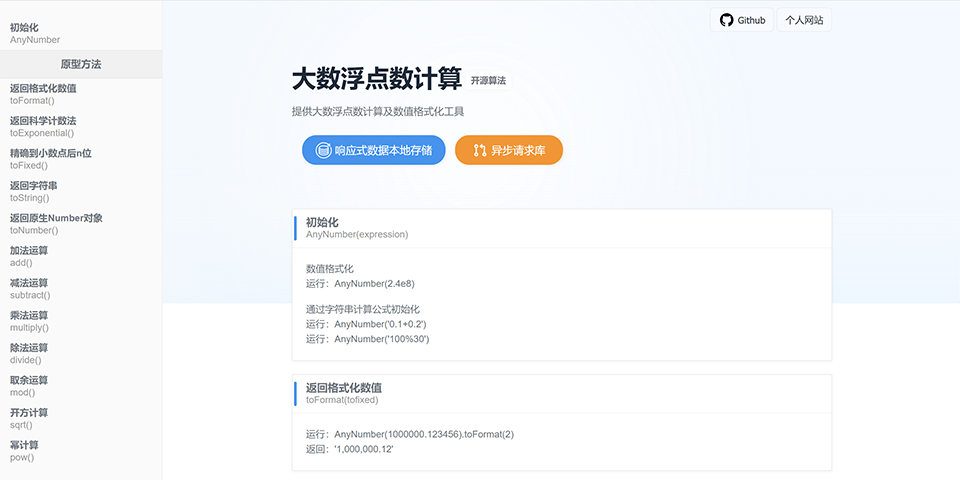Open 返回字符串 toString() in the sidebar
Screen dimensions: 960x480
[x=33, y=191]
